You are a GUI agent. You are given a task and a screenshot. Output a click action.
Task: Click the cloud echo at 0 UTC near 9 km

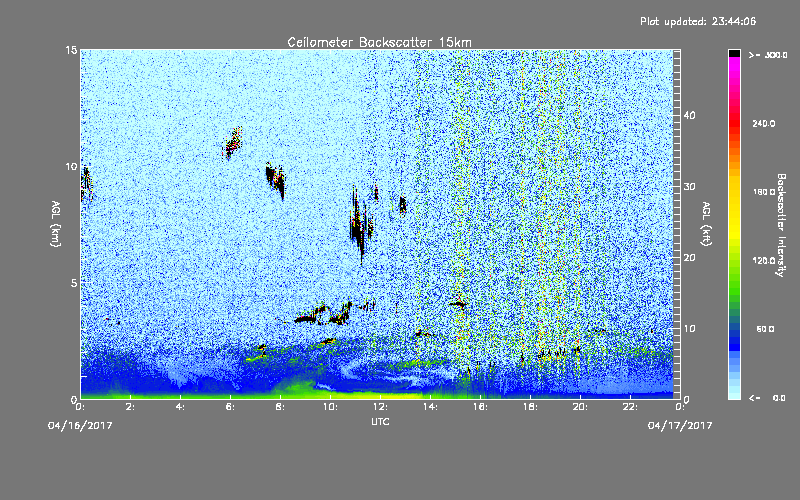[86, 184]
